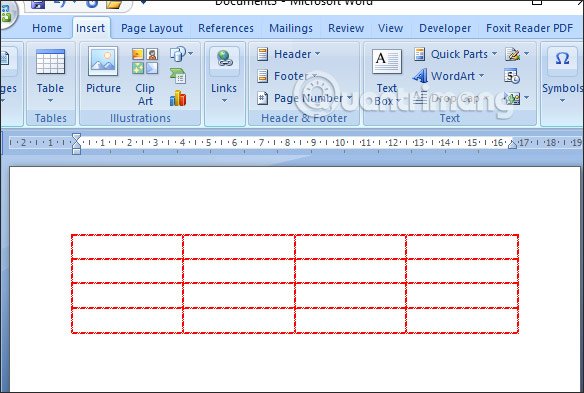
Task: Click the Text Box icon
Action: pyautogui.click(x=387, y=61)
